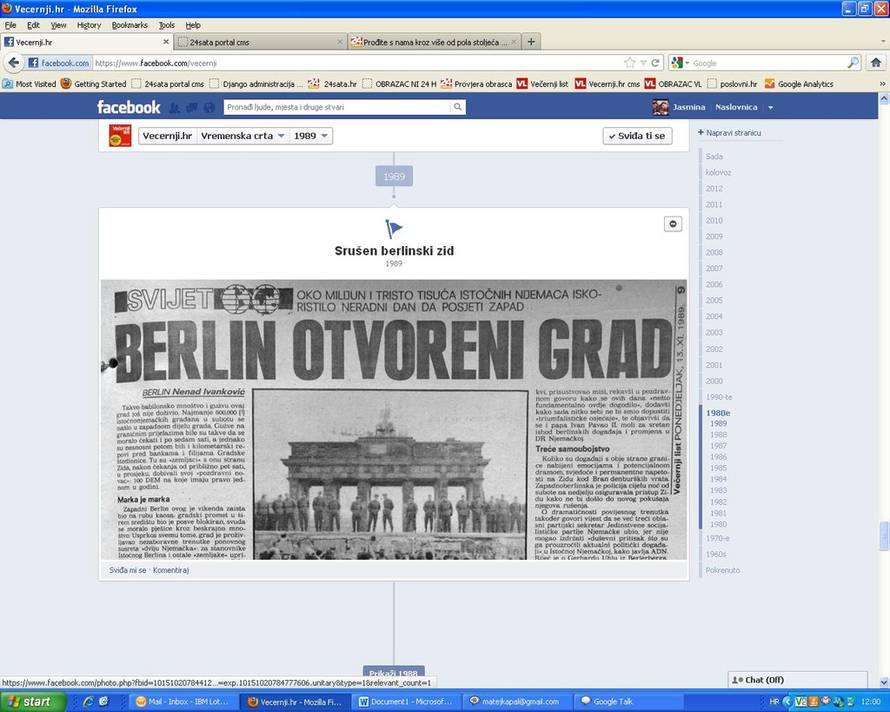Viewport: 890px width, 712px height.
Task: Open the Berlin newspaper clipping image
Action: point(394,420)
